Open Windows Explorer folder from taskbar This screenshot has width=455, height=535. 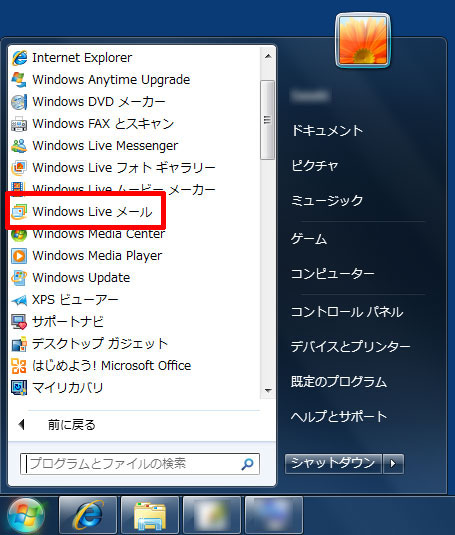click(150, 515)
